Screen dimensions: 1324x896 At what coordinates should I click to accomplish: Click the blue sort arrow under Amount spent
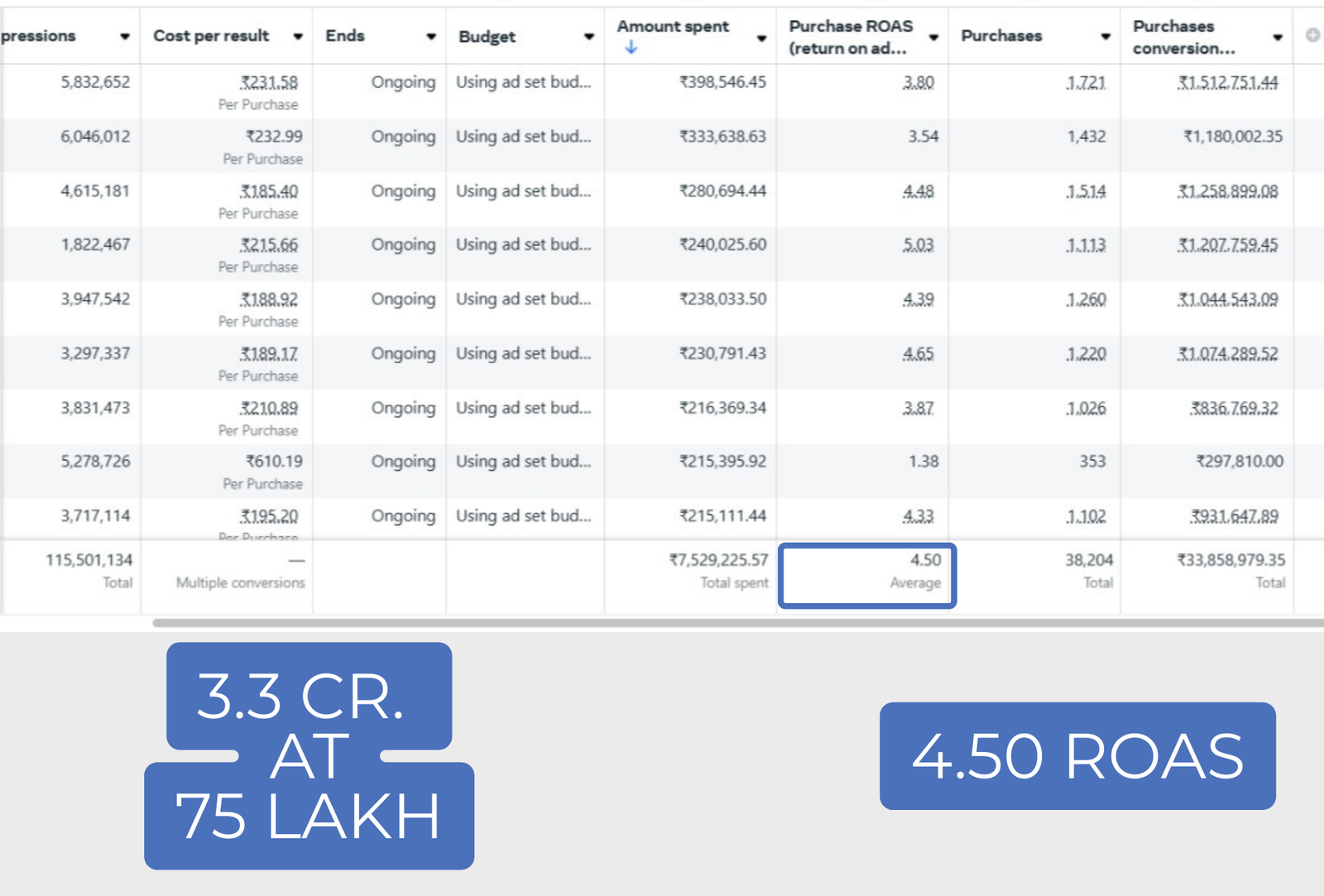point(631,48)
